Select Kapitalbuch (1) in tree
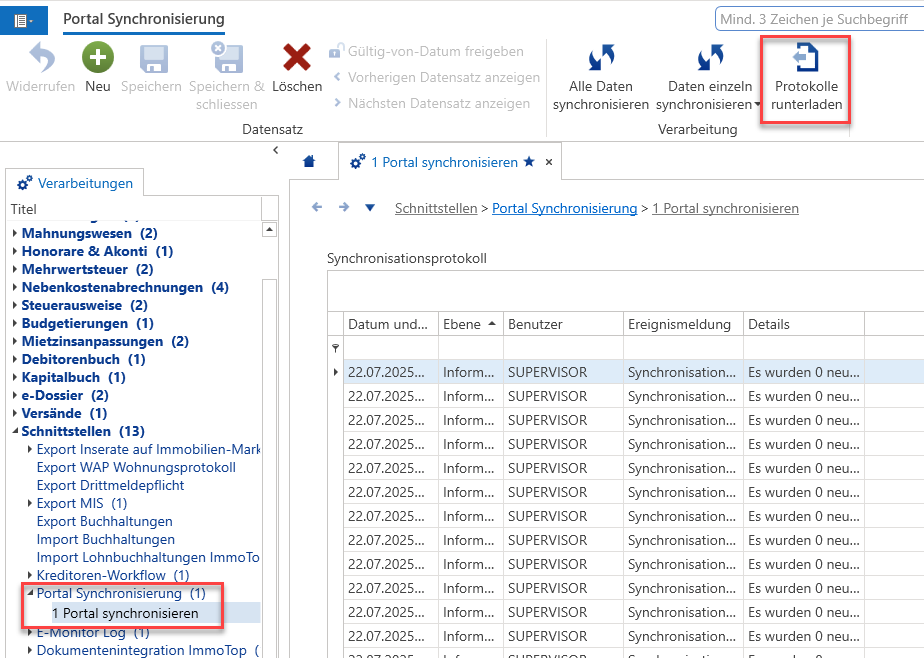 pyautogui.click(x=74, y=378)
